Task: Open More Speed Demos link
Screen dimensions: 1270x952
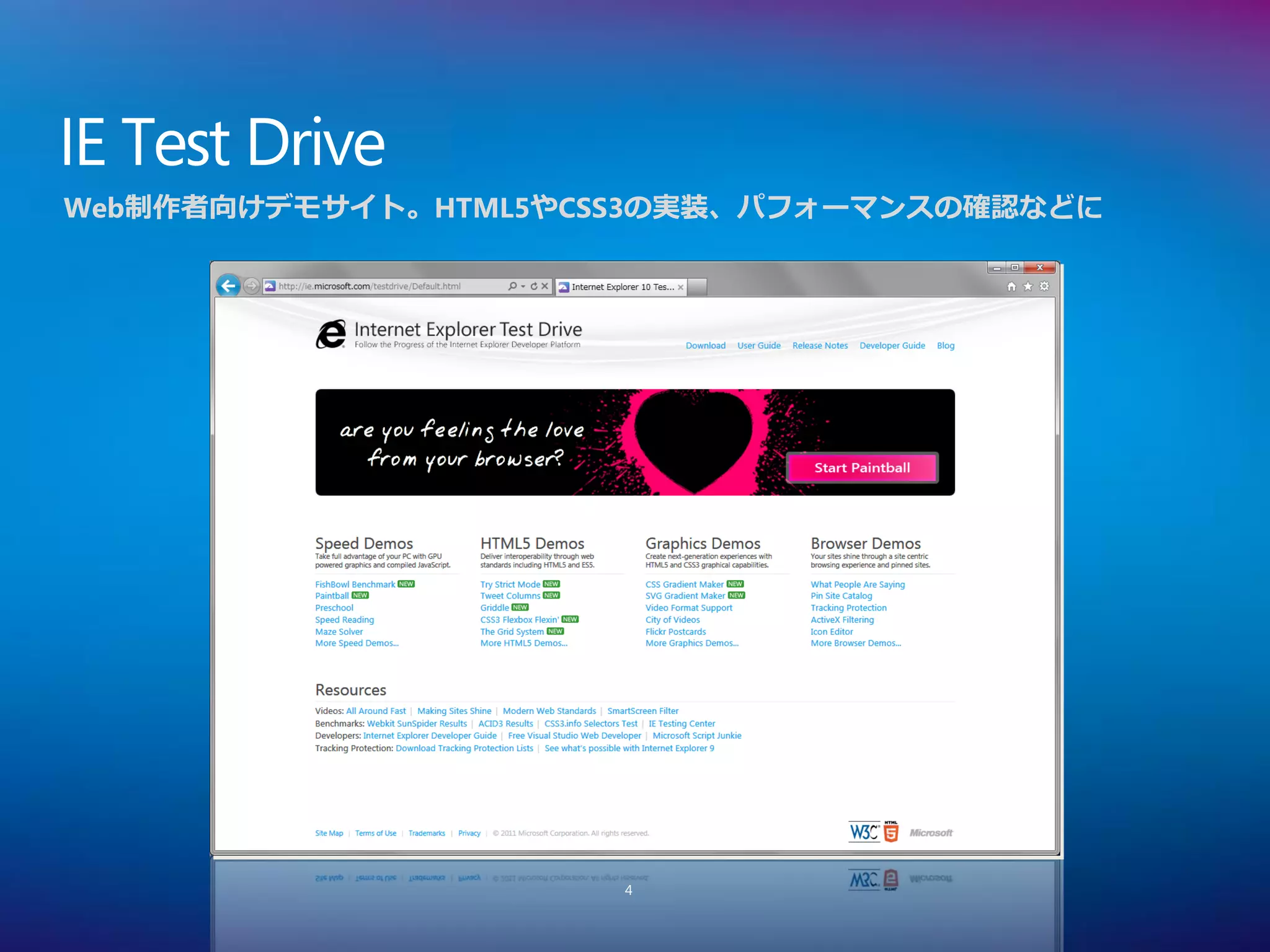Action: (x=357, y=643)
